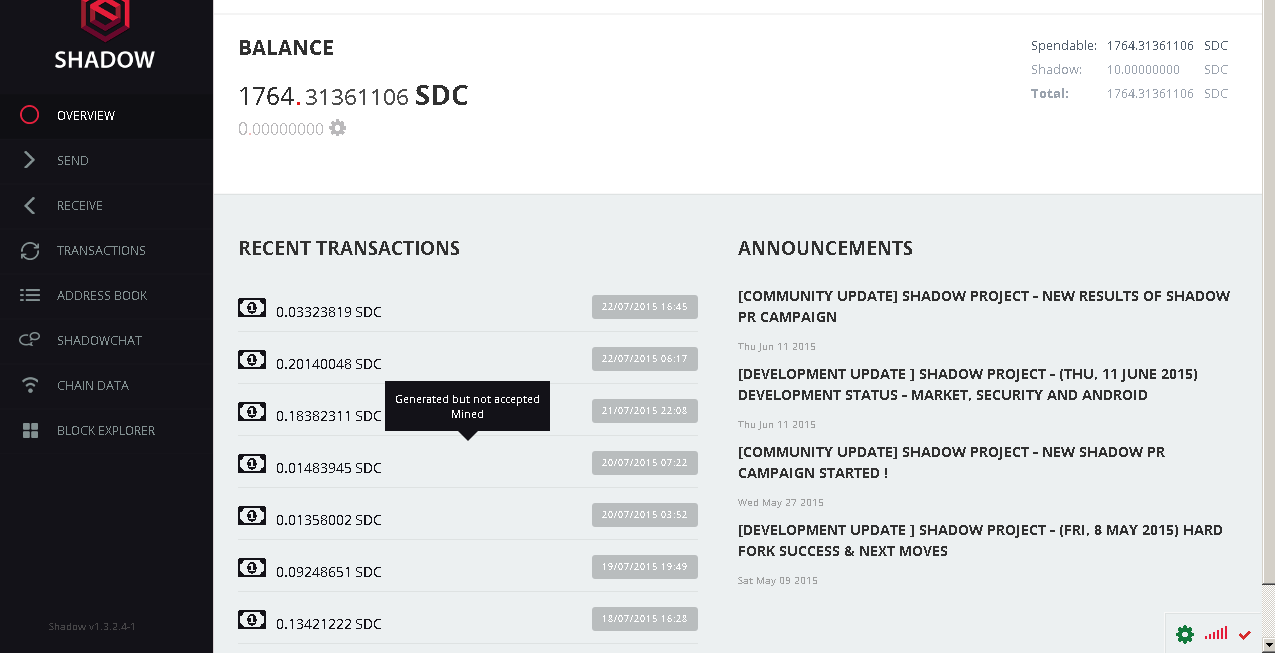Screen dimensions: 1276x656
Task: Click the Sat May 09 2015 announcement date
Action: [778, 581]
